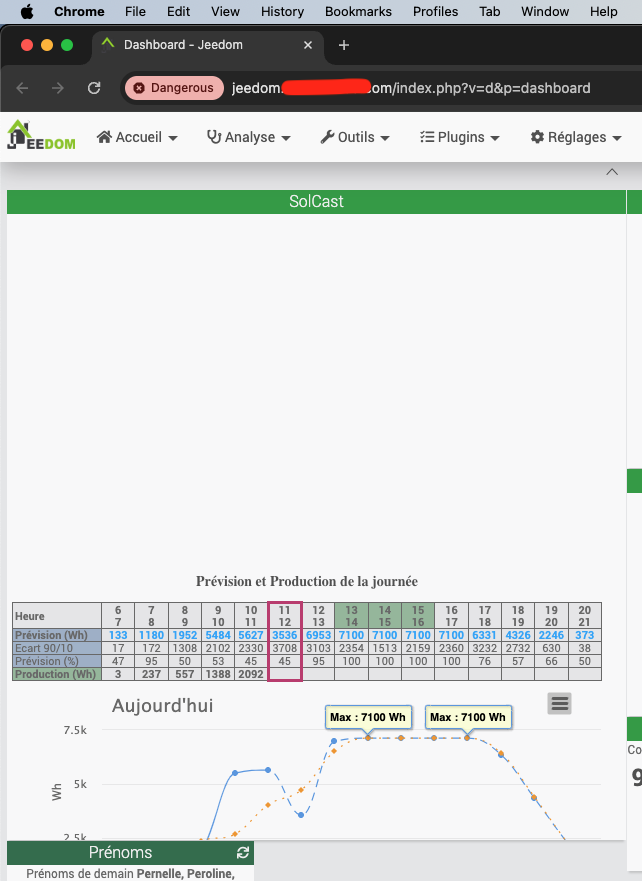
Task: Click the Prévision value 6953
Action: [318, 635]
